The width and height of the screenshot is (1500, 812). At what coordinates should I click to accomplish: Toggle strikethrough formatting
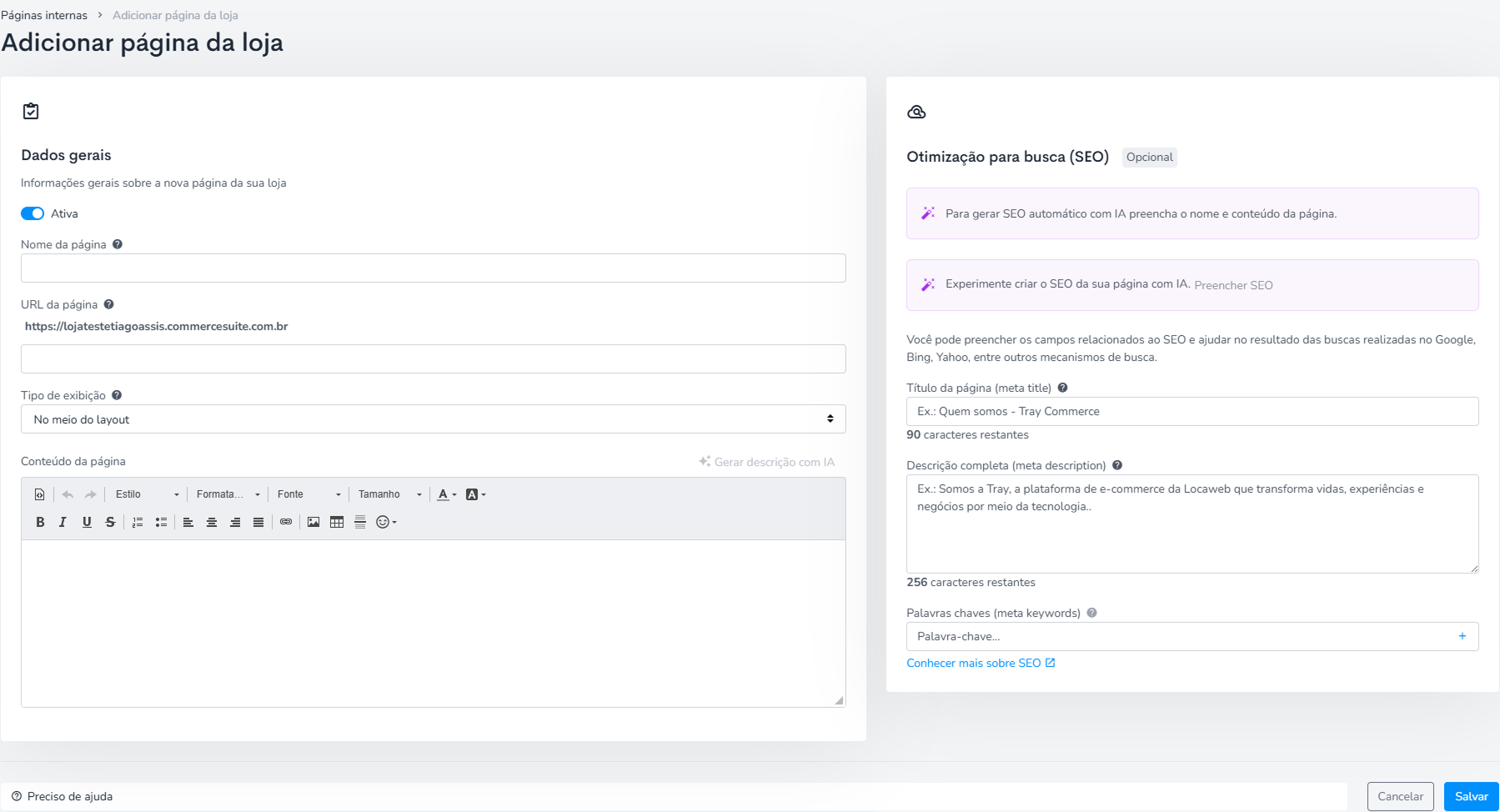click(x=110, y=522)
